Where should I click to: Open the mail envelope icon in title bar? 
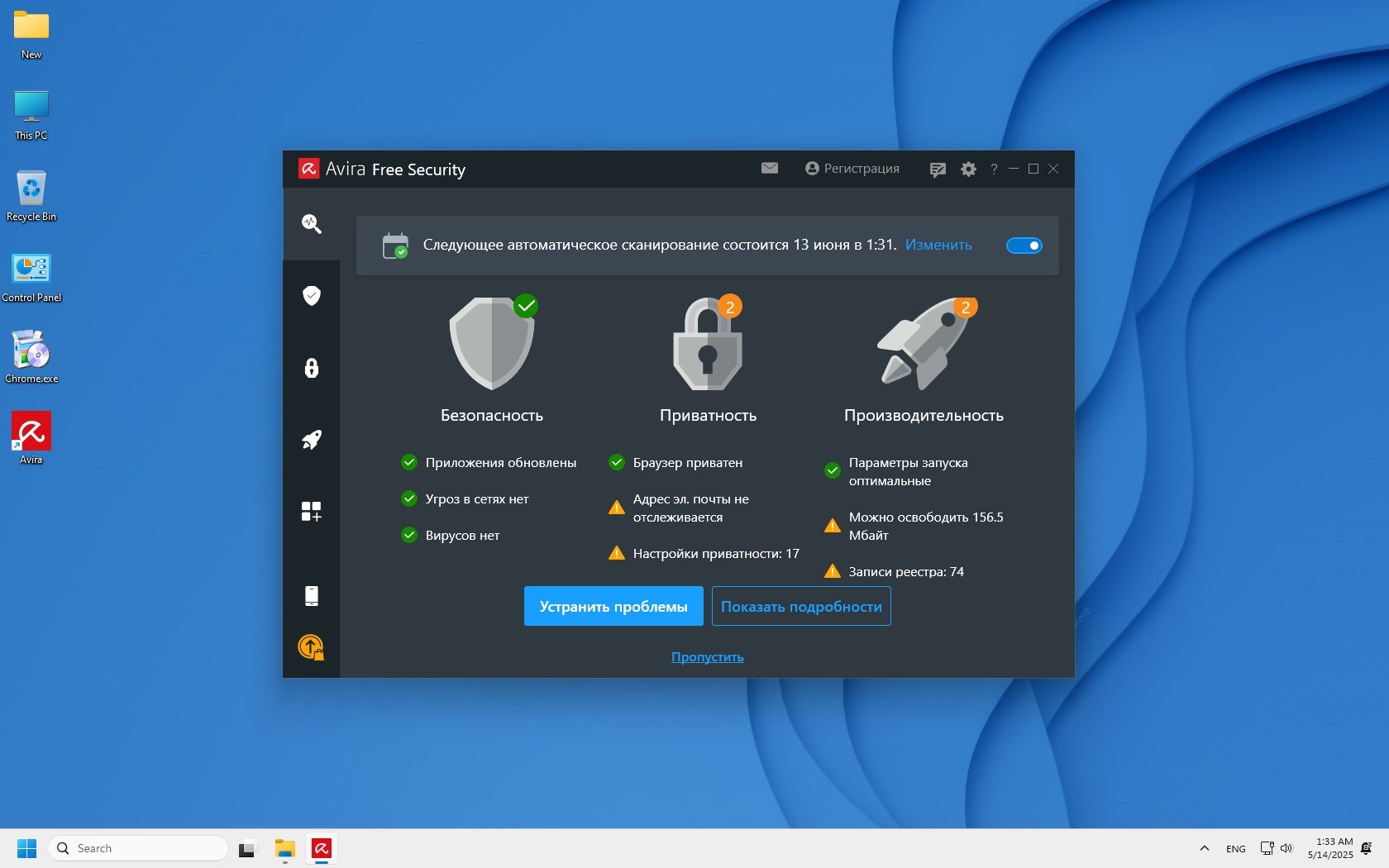point(770,169)
